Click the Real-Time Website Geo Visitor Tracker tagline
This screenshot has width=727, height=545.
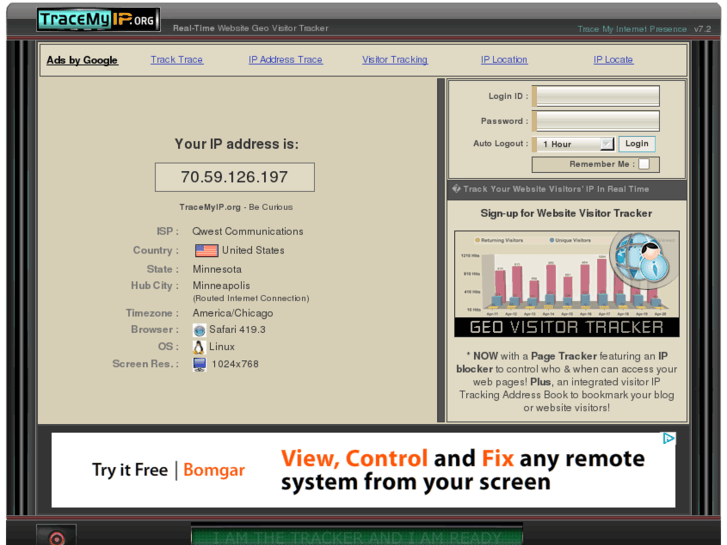pyautogui.click(x=250, y=28)
